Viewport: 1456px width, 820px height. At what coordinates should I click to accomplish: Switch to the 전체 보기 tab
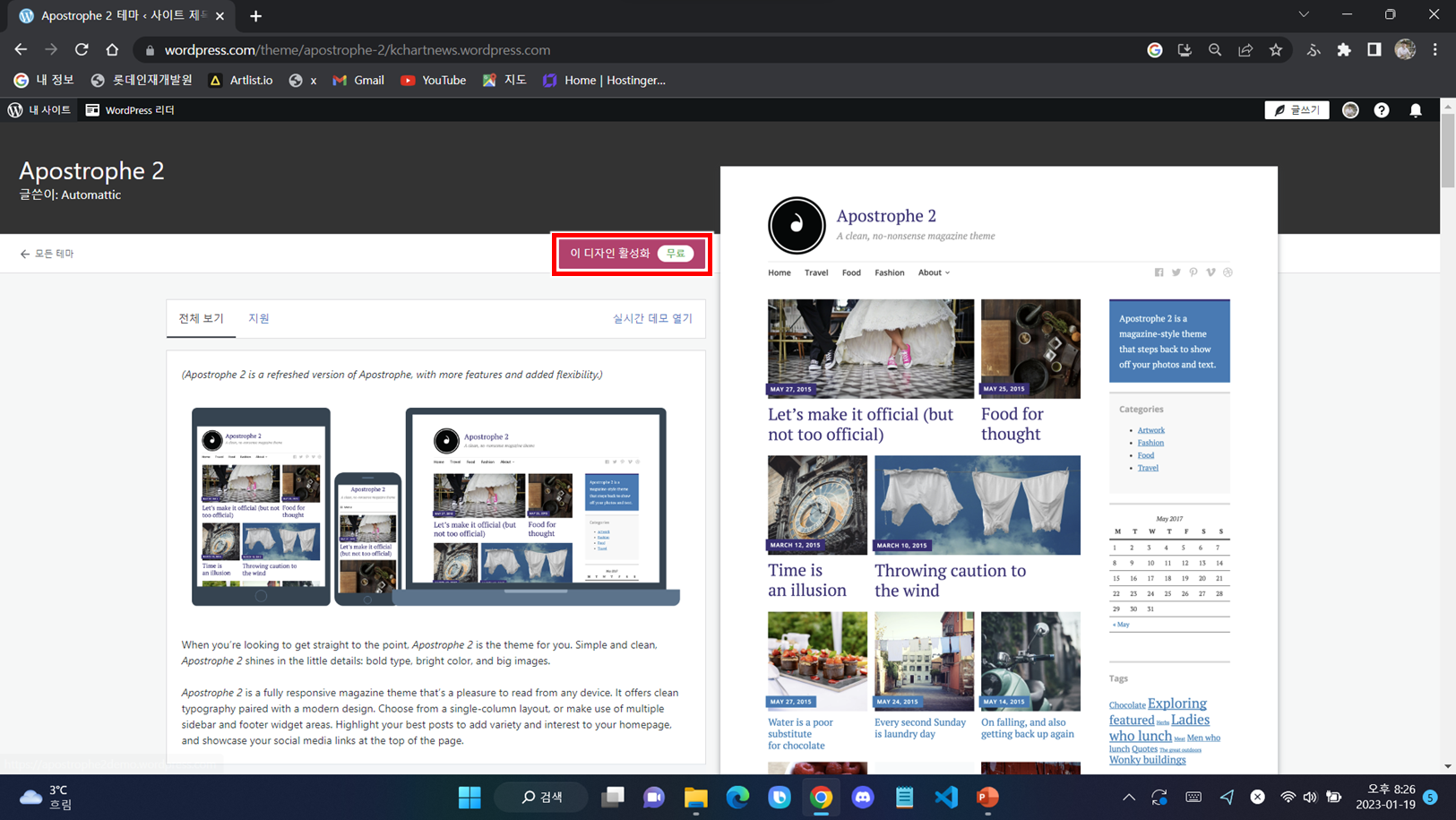201,318
